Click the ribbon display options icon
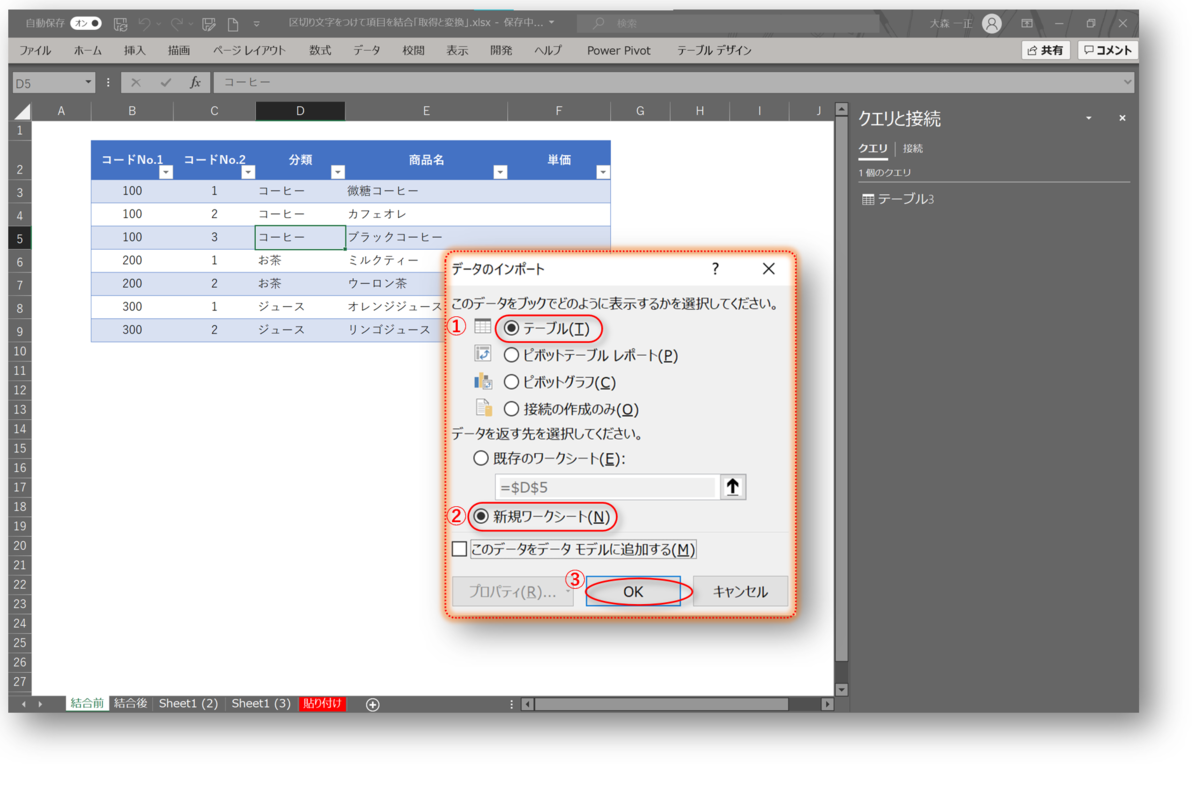The image size is (1200, 808). coord(1027,23)
